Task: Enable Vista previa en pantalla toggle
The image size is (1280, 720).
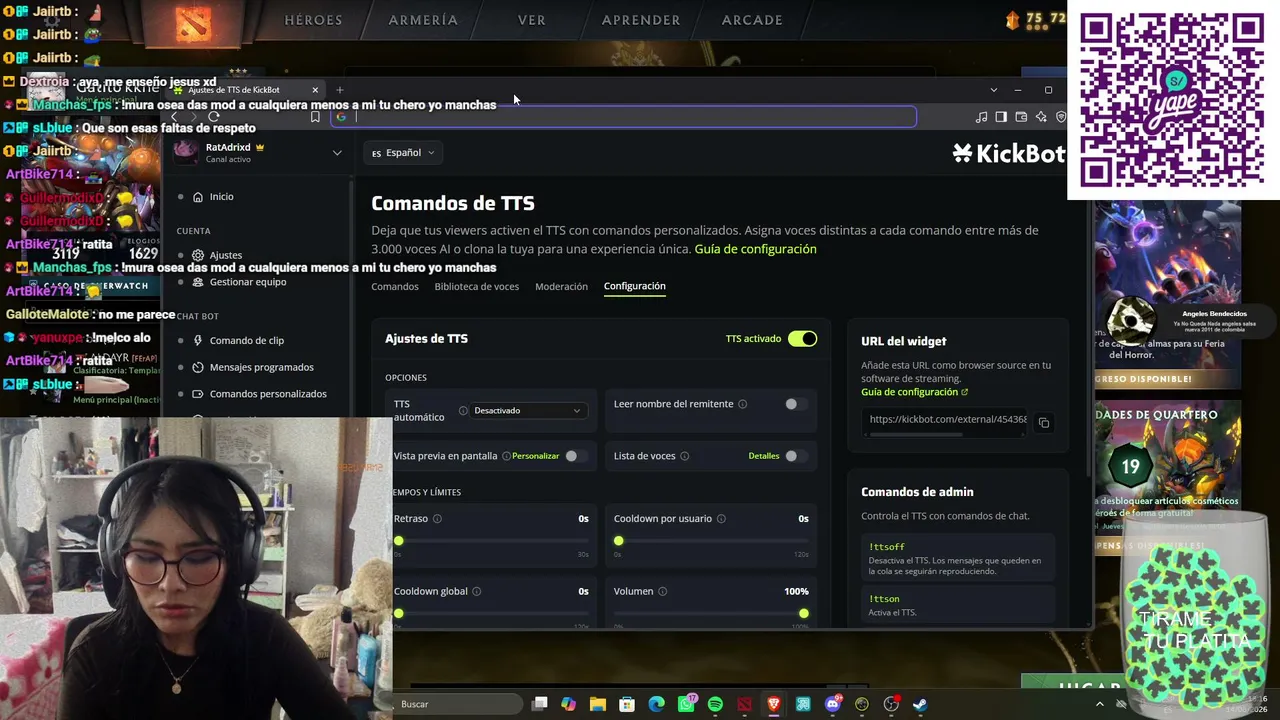Action: coord(575,456)
